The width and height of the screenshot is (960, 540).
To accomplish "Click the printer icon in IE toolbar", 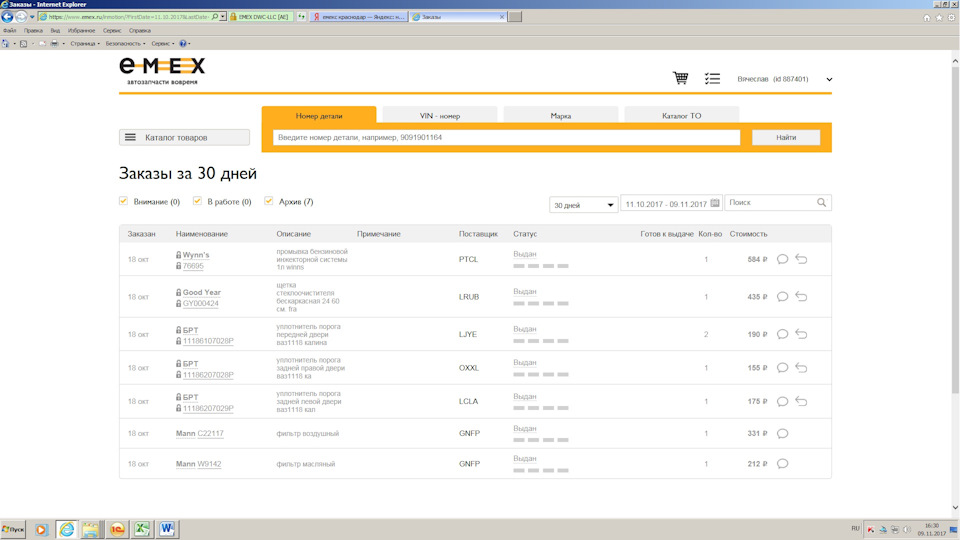I will pos(54,43).
